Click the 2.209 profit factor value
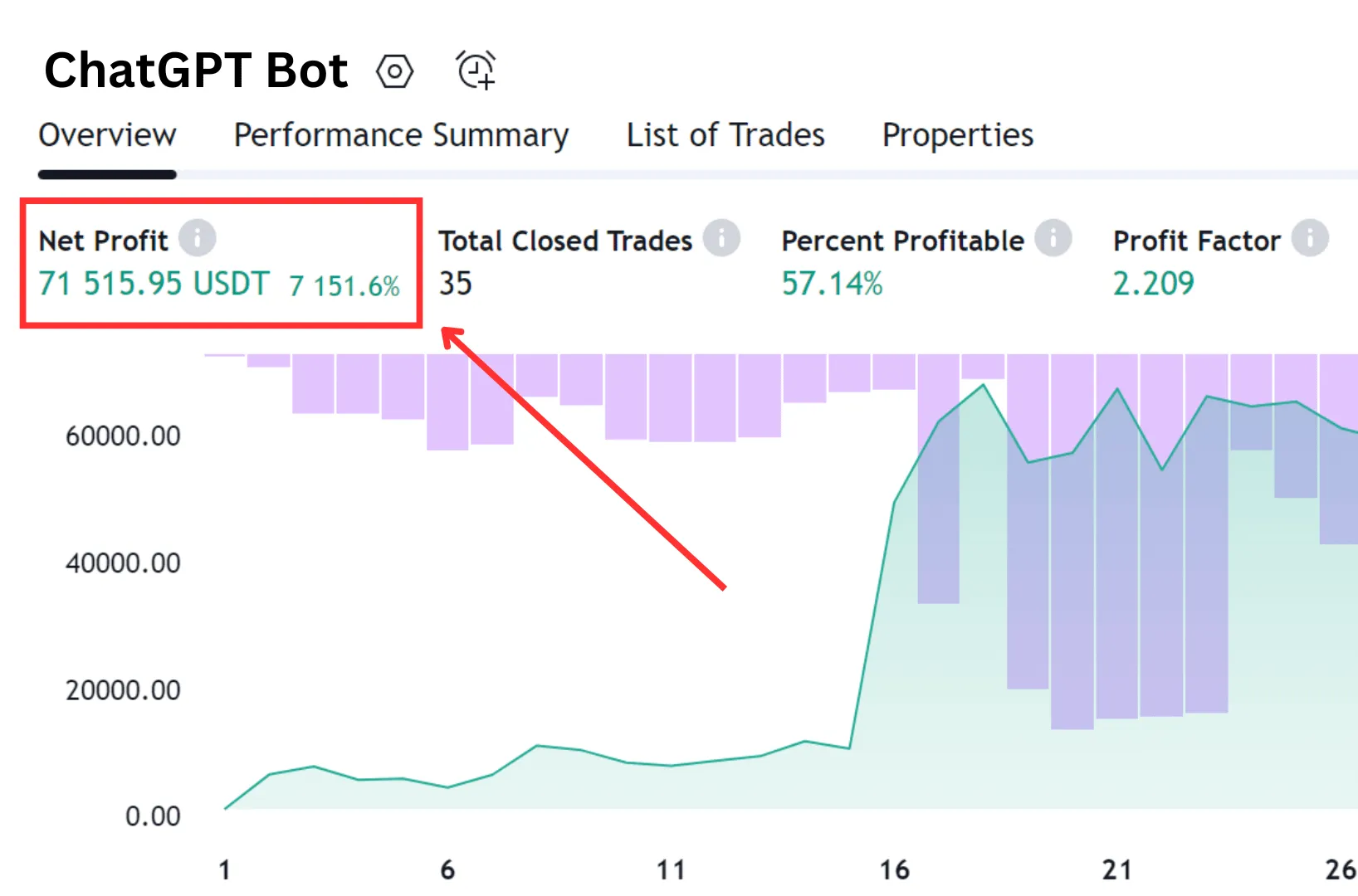The image size is (1358, 896). point(1153,283)
